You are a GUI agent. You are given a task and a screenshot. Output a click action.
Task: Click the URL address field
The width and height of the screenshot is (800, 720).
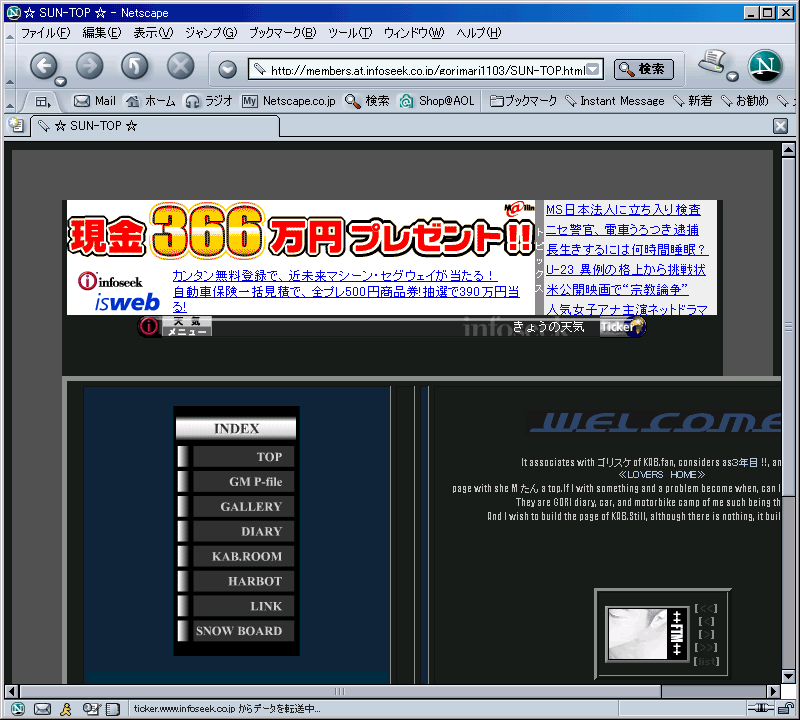(x=426, y=69)
